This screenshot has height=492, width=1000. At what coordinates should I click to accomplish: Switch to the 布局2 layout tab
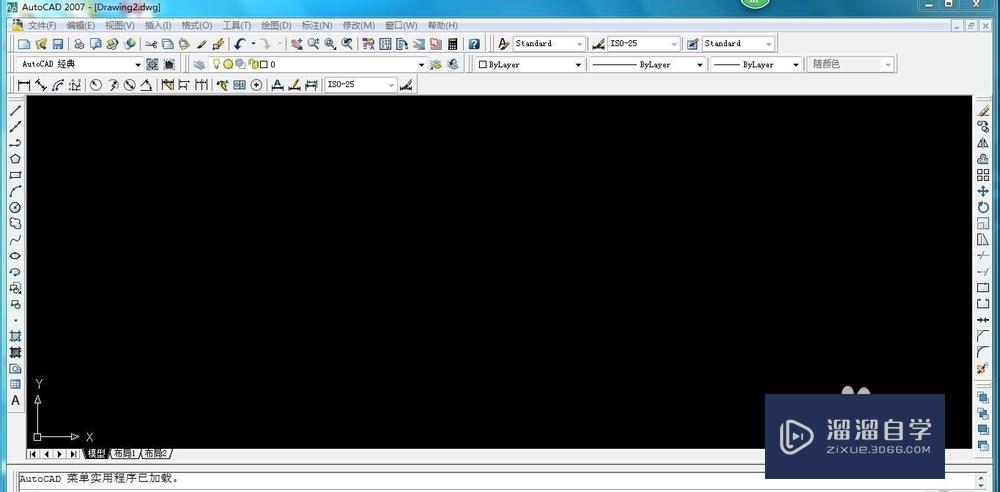point(155,454)
